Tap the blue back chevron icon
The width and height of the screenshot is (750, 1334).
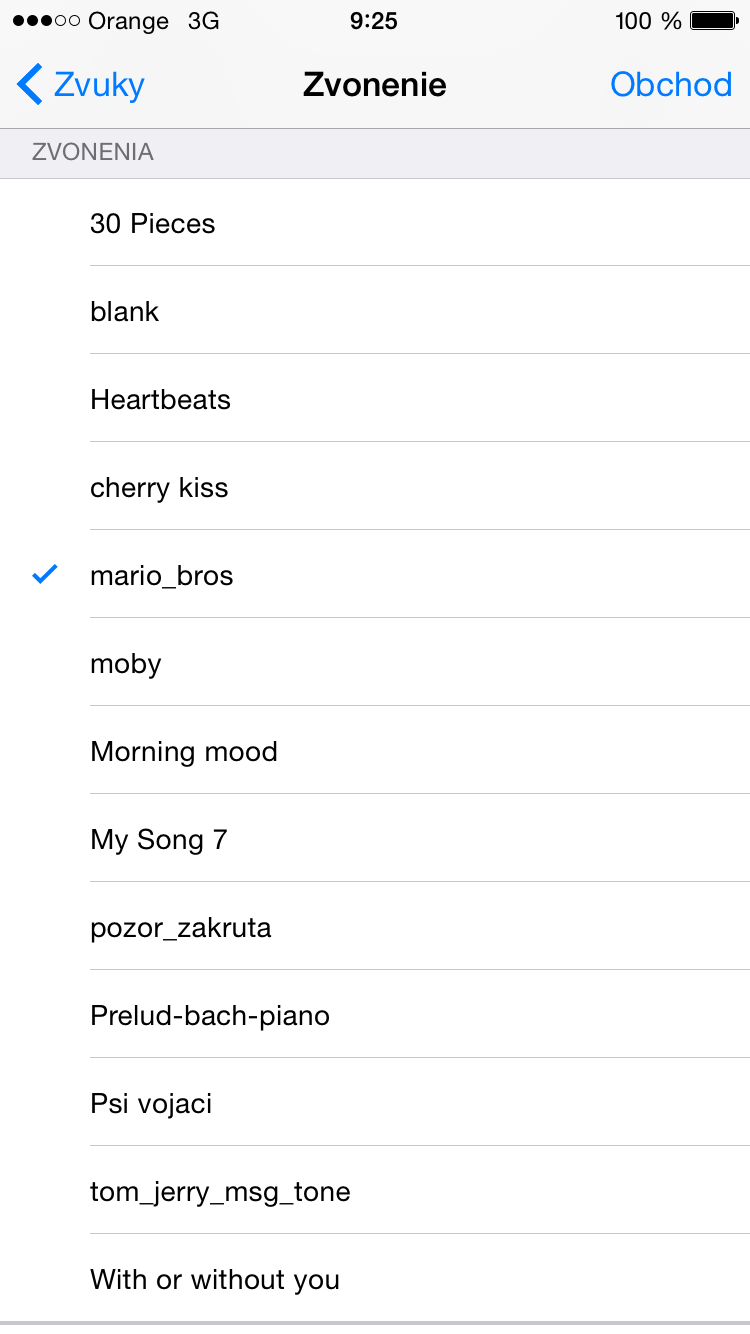(x=30, y=85)
